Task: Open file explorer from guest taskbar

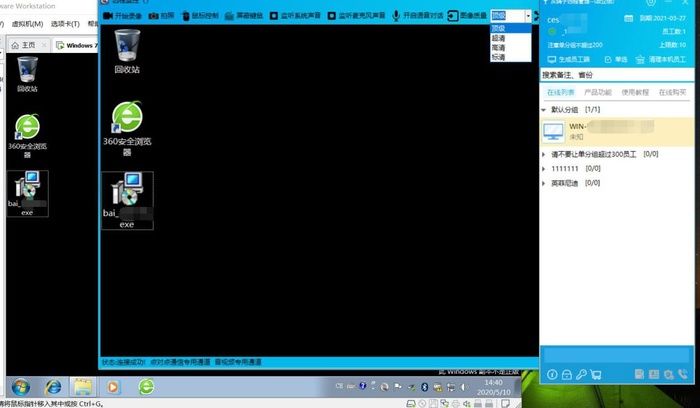Action: (x=83, y=387)
